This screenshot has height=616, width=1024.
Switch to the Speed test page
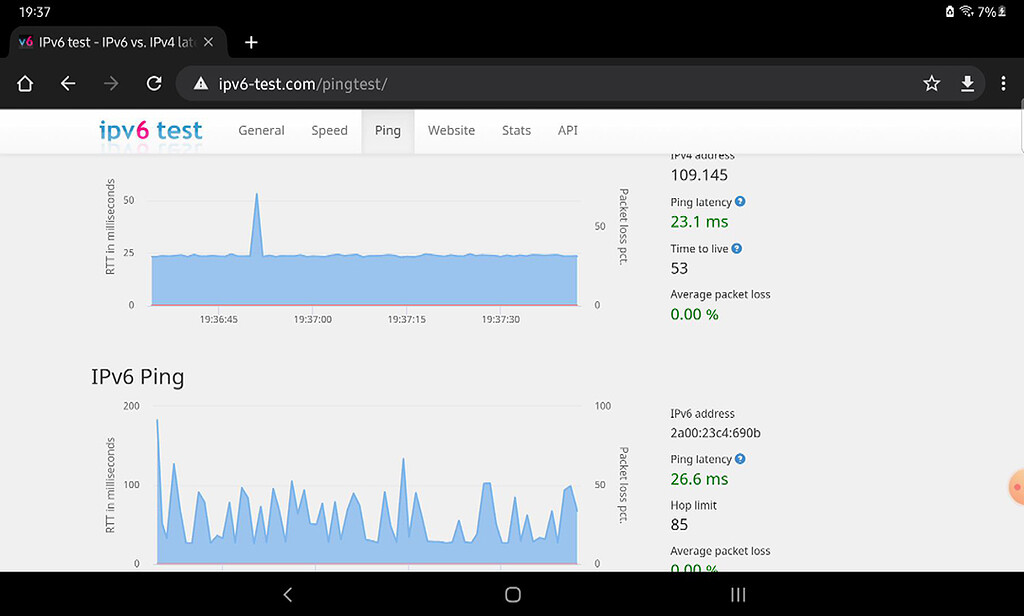[329, 130]
